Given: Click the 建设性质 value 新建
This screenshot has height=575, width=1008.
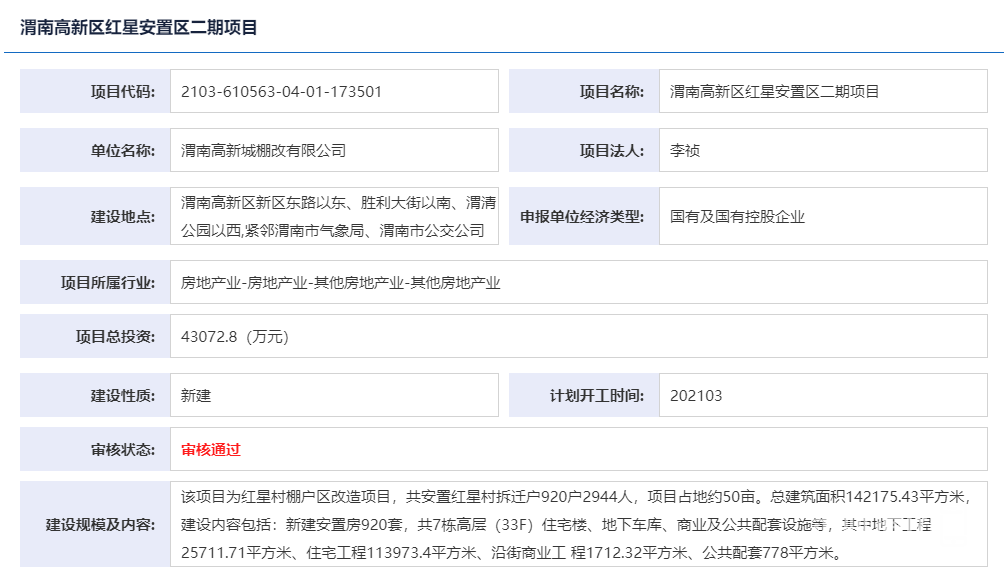Looking at the screenshot, I should point(196,395).
